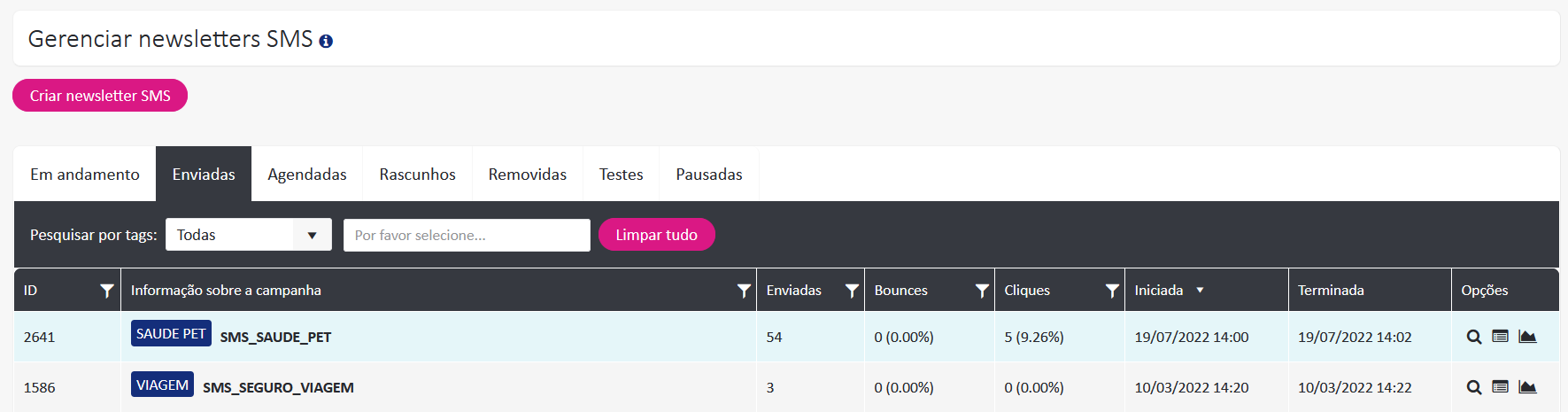Switch to the Rascunhos tab
Viewport: 1568px width, 412px height.
coord(418,175)
